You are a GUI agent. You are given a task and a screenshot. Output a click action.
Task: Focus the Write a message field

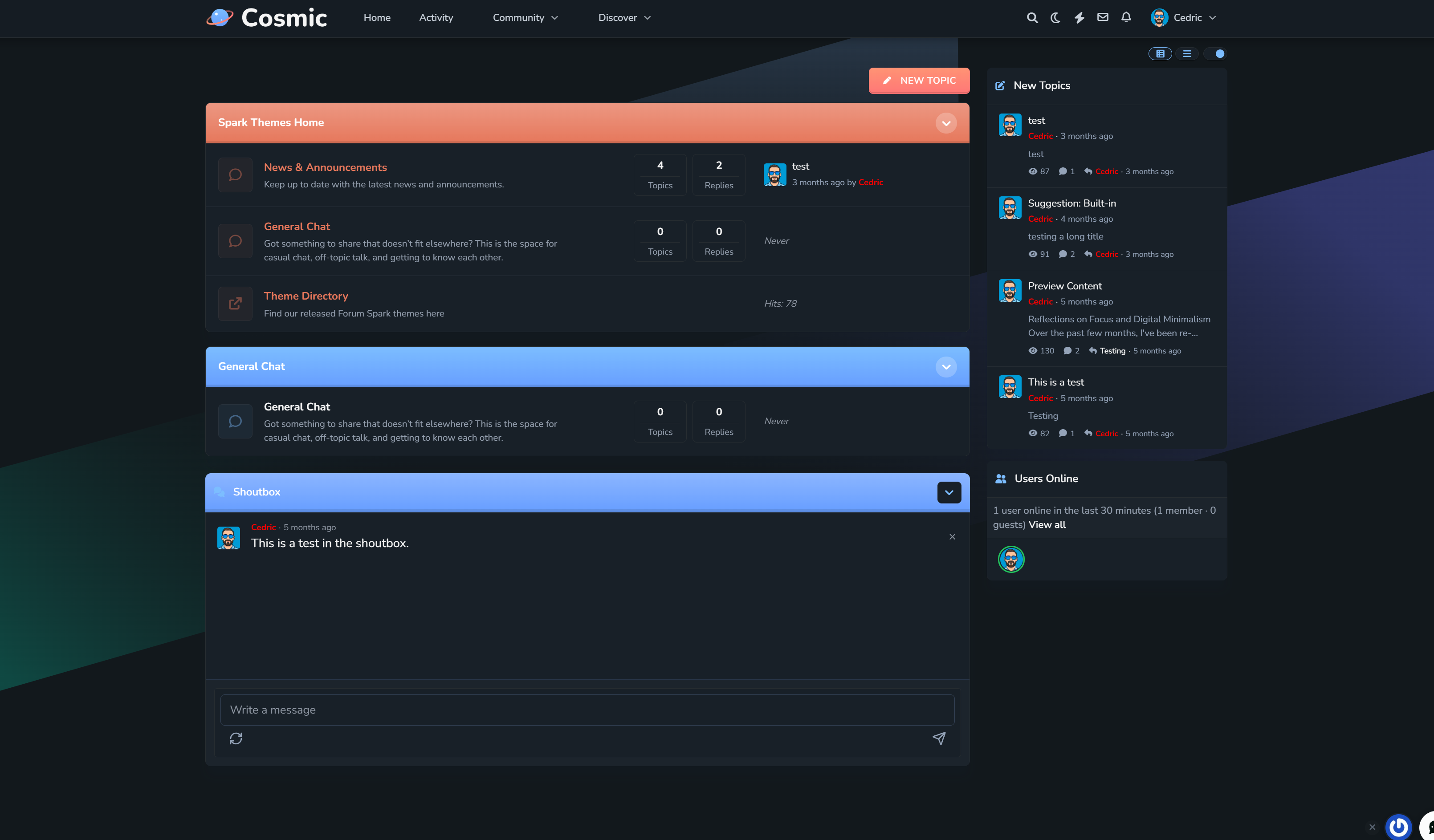coord(587,710)
